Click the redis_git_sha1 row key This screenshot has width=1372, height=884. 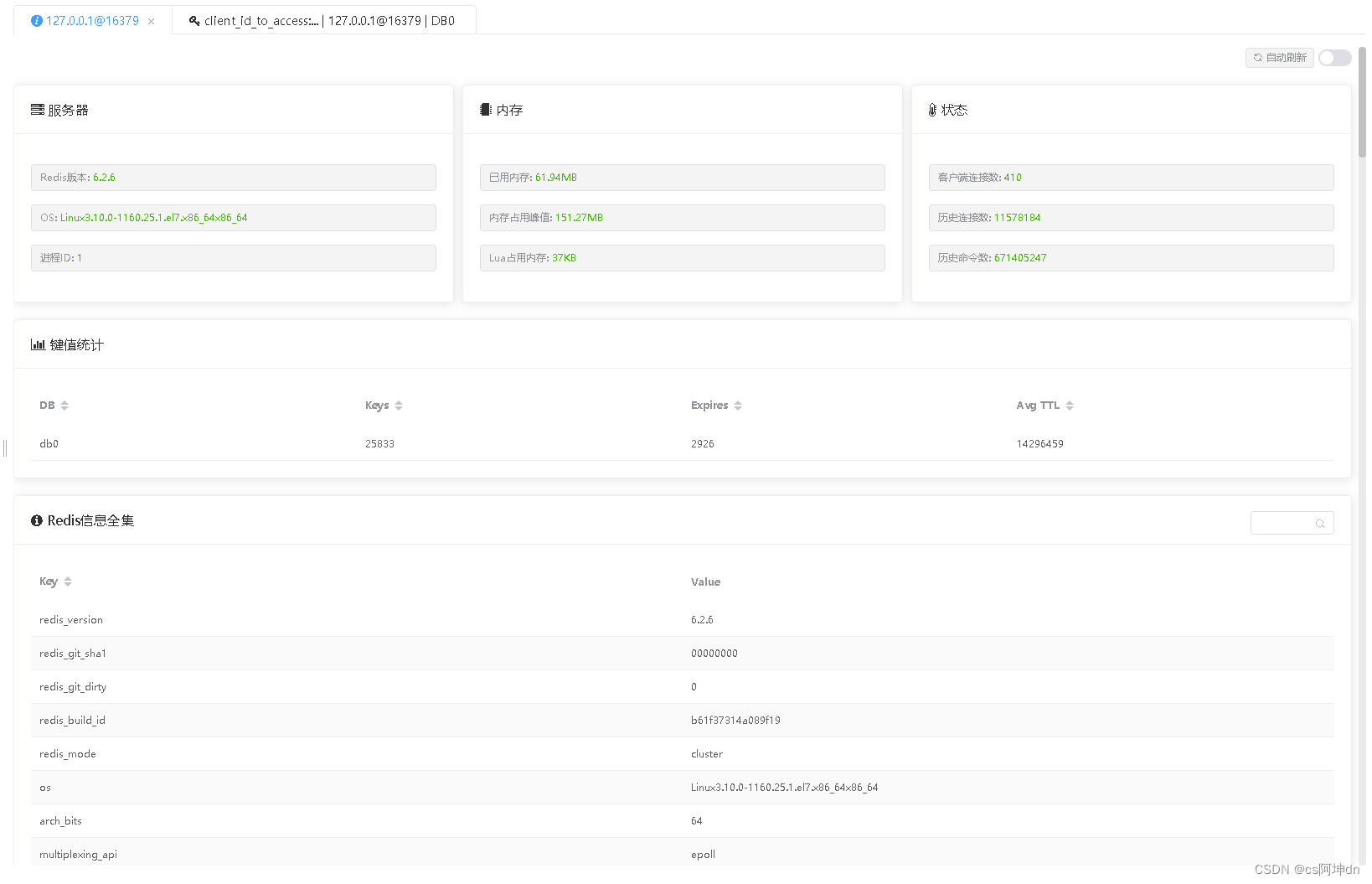73,654
